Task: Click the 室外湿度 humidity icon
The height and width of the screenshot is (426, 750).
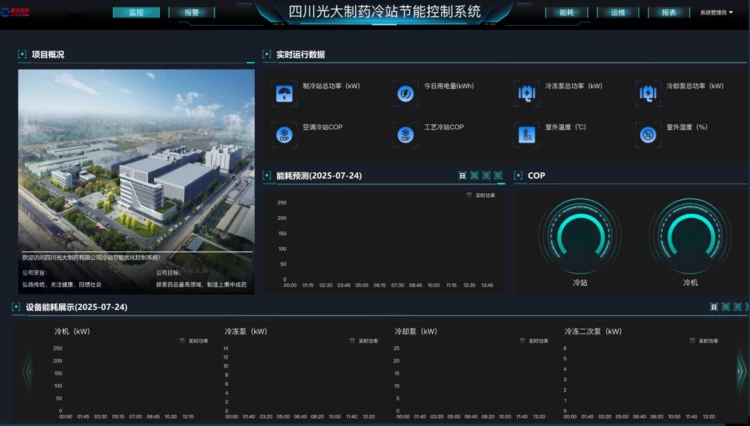Action: pyautogui.click(x=648, y=134)
